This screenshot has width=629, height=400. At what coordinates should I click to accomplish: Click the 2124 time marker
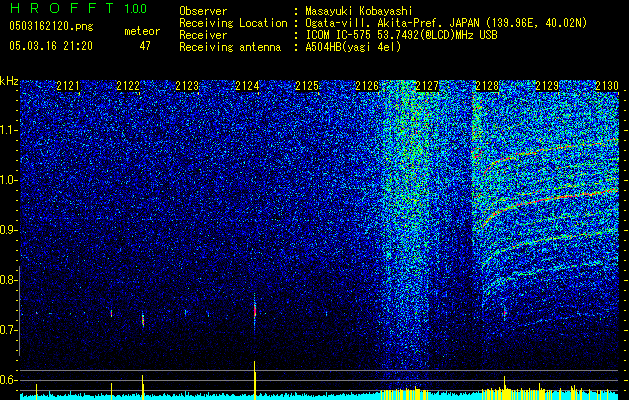(x=247, y=86)
